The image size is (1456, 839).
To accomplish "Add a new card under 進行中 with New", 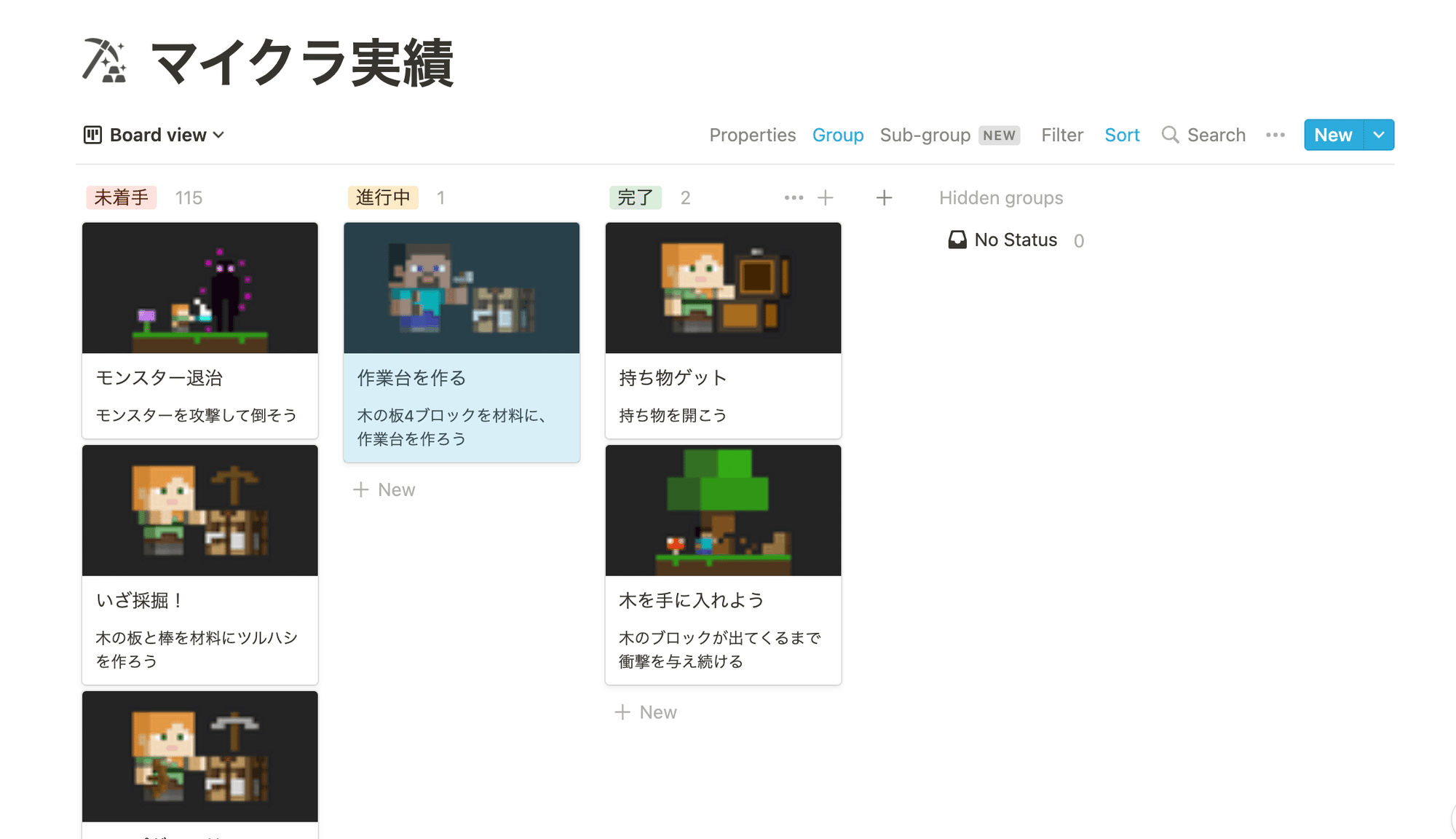I will tap(384, 489).
